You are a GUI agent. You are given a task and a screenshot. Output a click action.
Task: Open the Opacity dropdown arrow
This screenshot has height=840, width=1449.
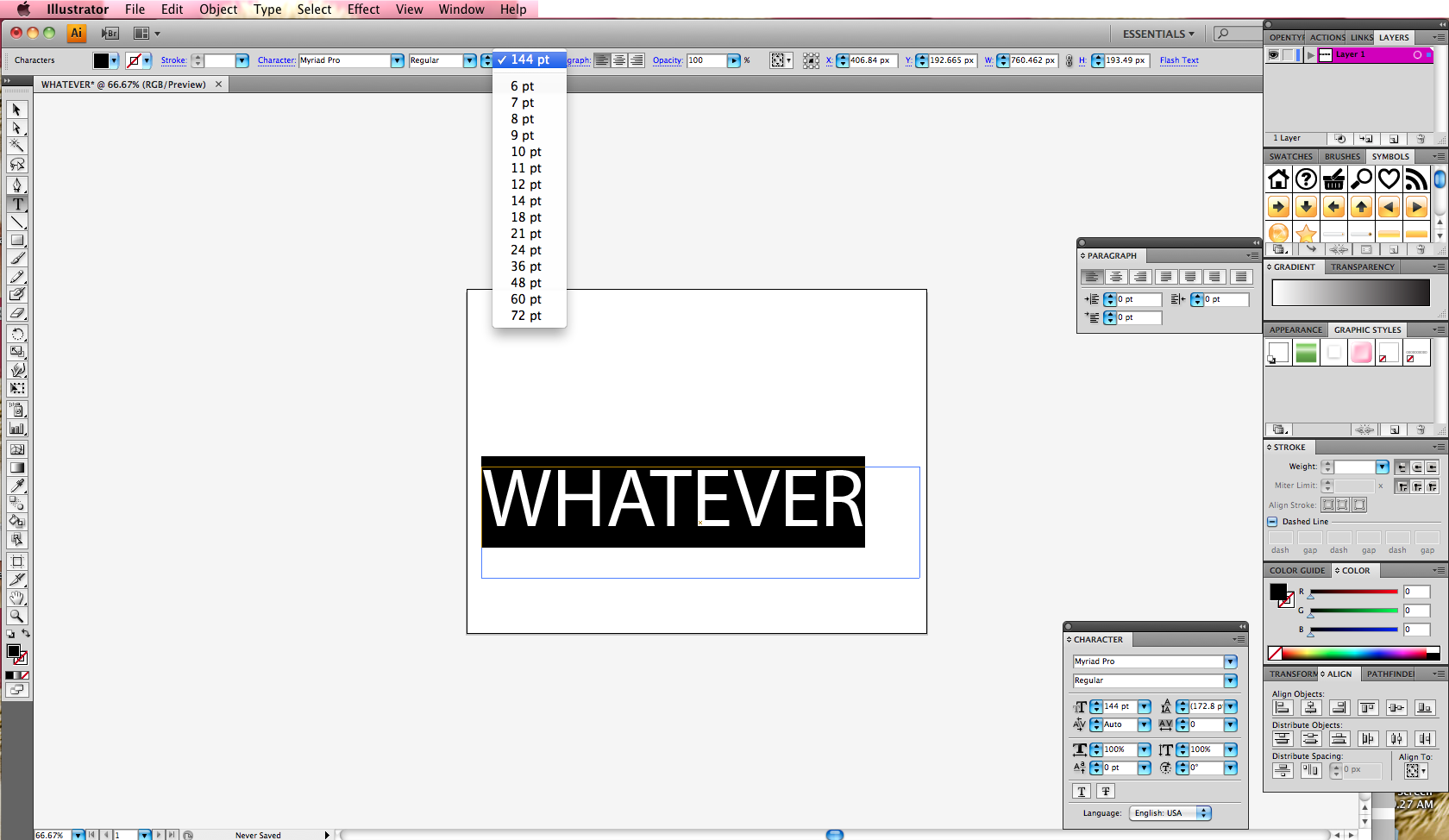(733, 60)
